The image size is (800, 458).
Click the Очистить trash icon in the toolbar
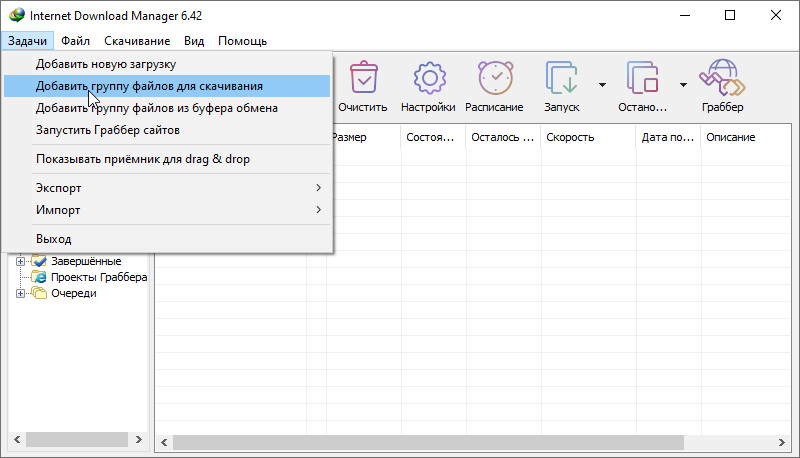point(362,79)
